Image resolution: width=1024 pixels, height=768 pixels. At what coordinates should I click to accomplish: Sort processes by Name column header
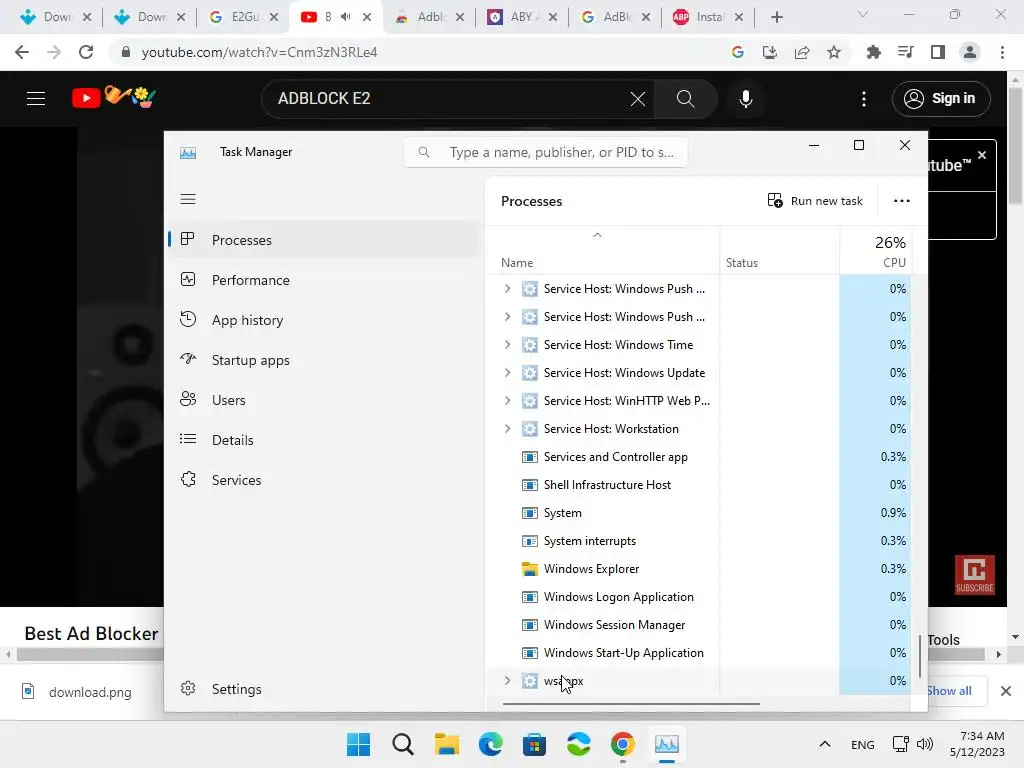coord(603,251)
